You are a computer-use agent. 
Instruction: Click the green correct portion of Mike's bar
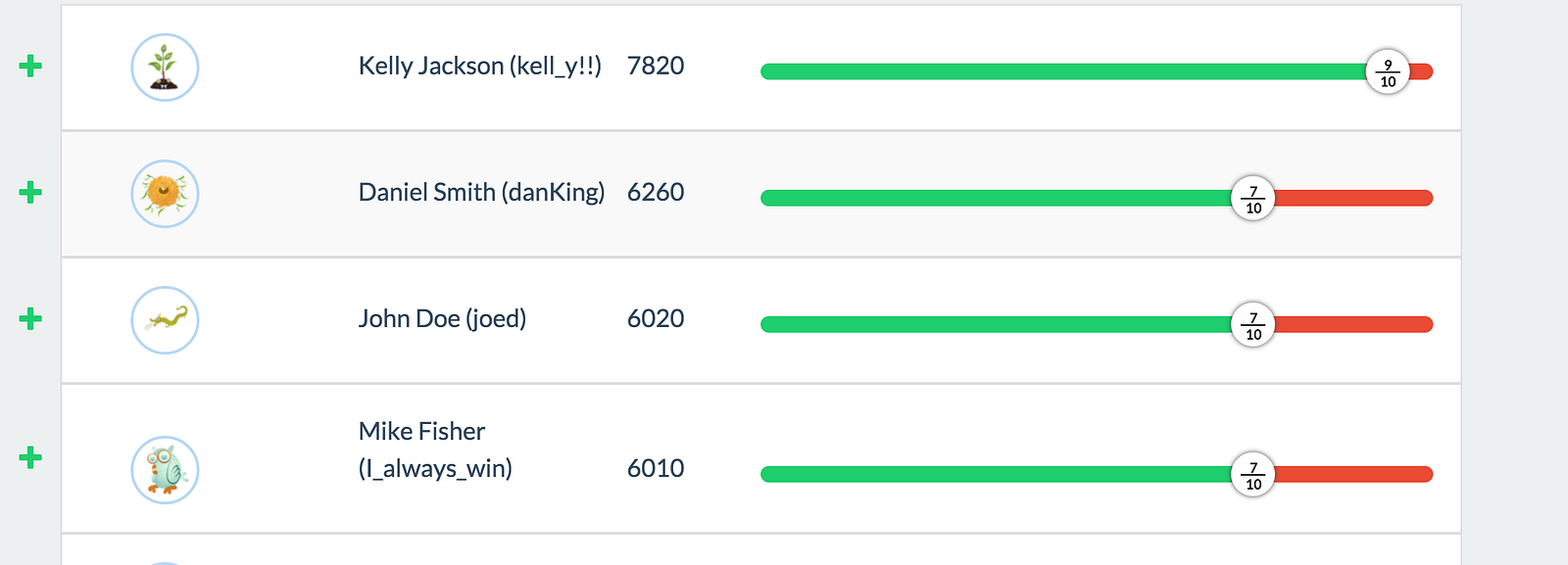pyautogui.click(x=995, y=474)
